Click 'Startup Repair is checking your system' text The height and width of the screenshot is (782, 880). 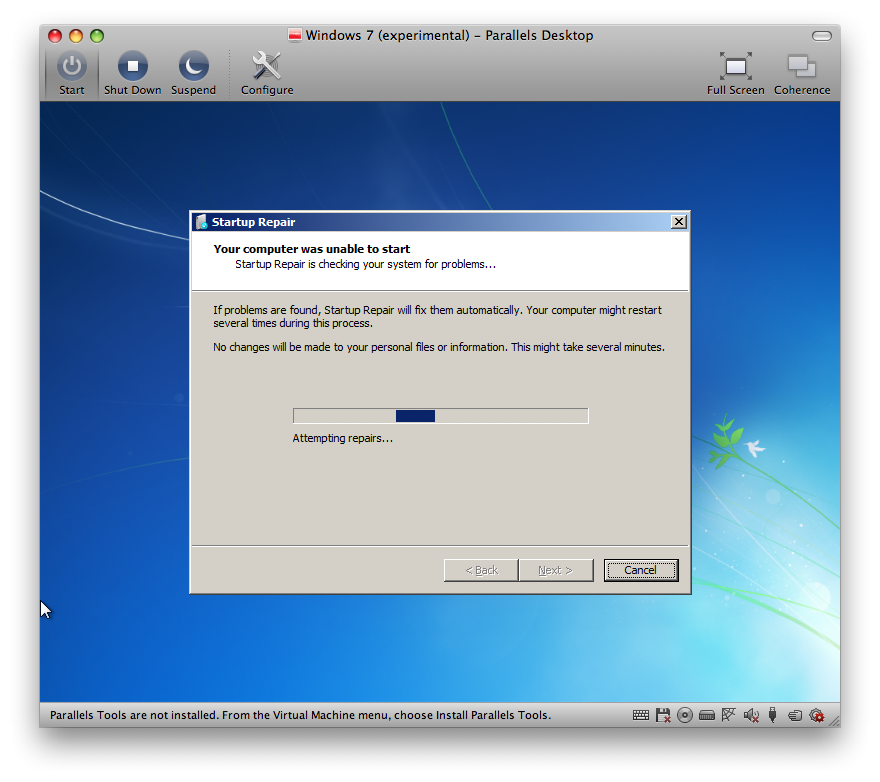pyautogui.click(x=365, y=264)
